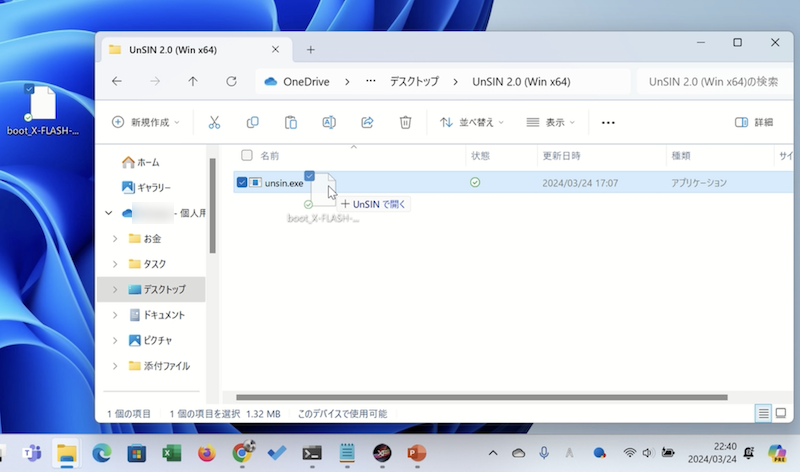Viewport: 800px width, 472px height.
Task: Click the Copy icon in toolbar
Action: 252,122
